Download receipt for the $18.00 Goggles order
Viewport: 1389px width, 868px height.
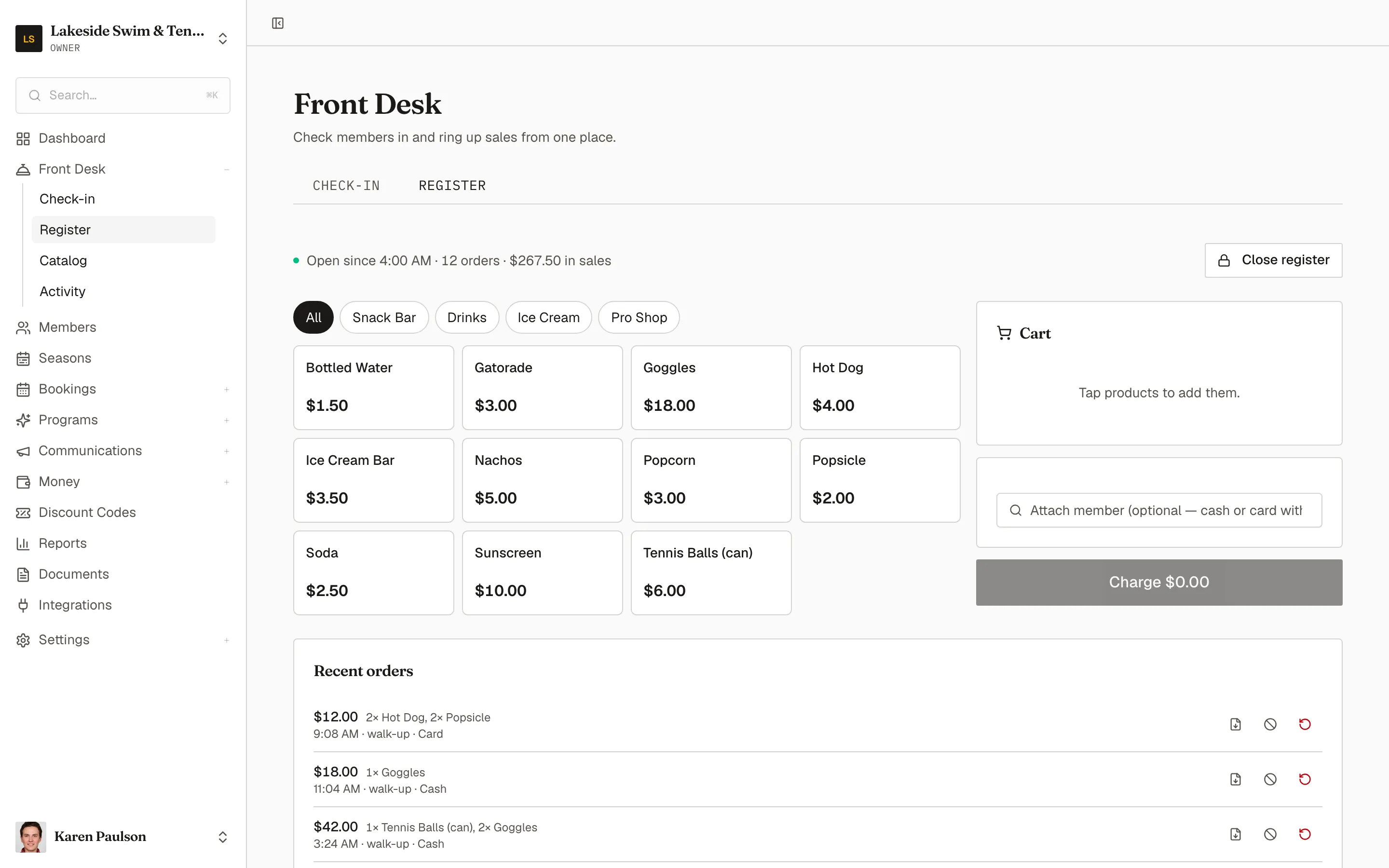pos(1236,780)
